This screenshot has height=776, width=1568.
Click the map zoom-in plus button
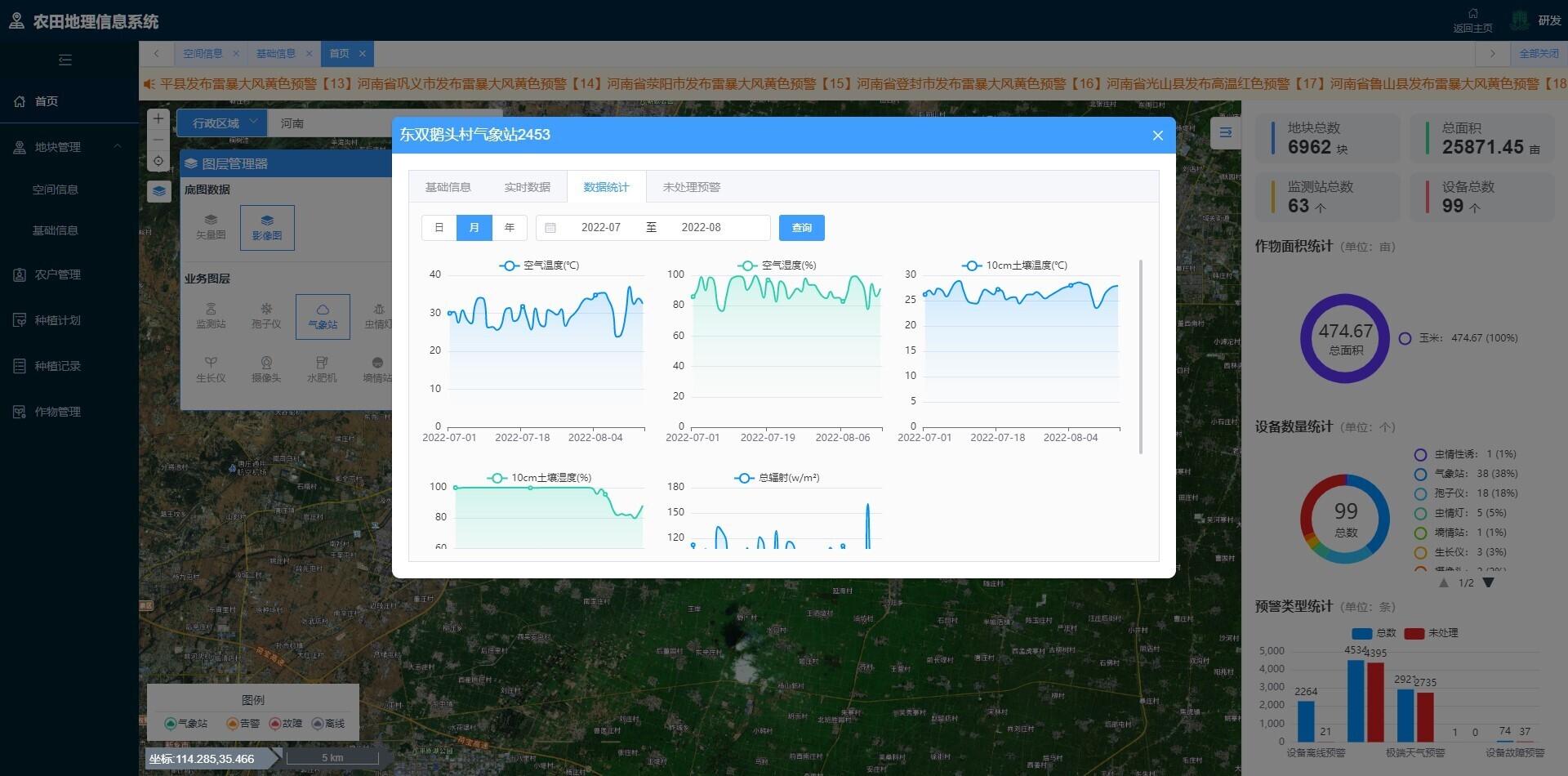(x=158, y=118)
